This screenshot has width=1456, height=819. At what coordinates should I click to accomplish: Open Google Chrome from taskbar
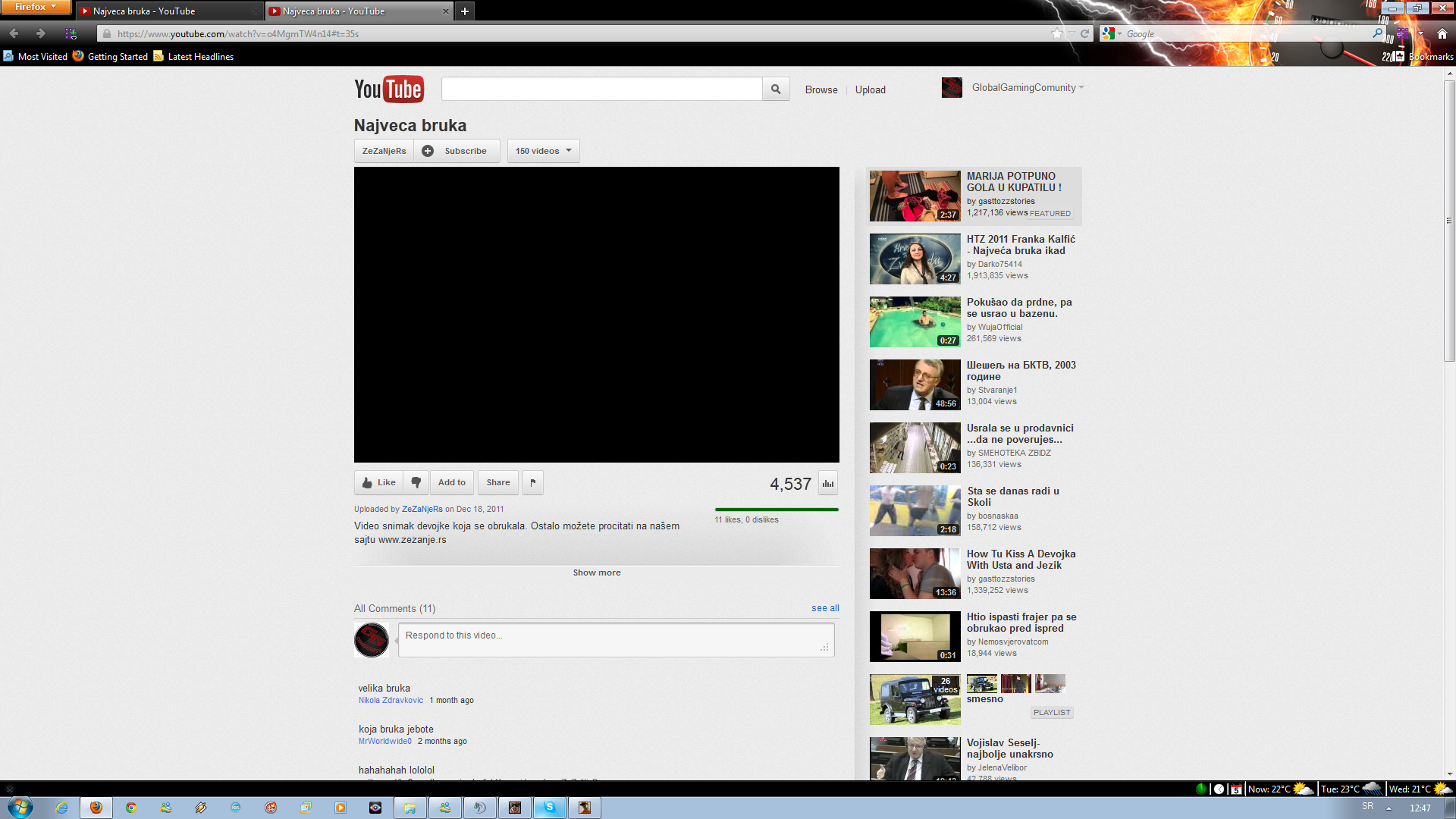(131, 808)
